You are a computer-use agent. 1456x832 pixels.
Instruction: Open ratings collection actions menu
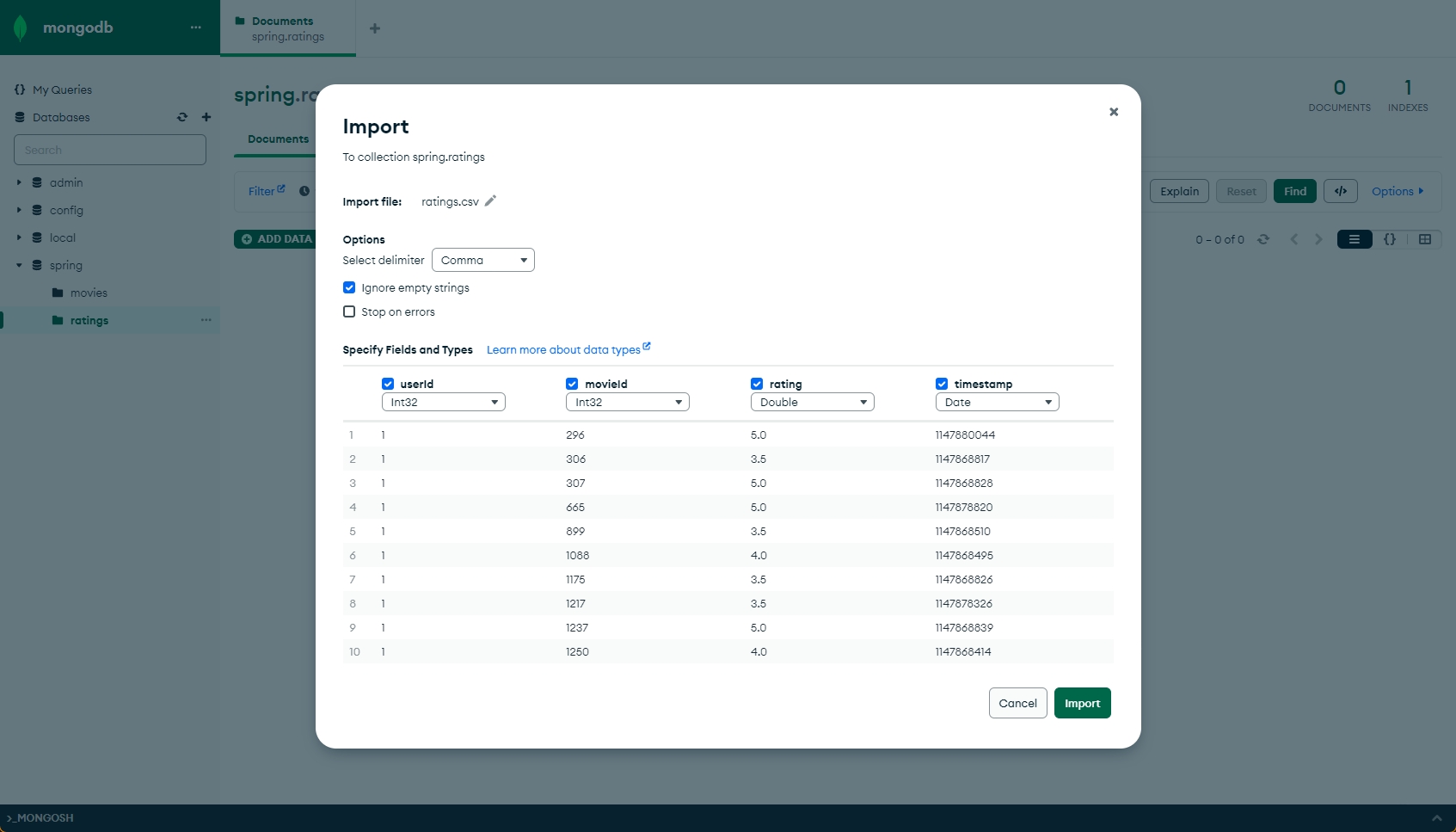(x=206, y=320)
